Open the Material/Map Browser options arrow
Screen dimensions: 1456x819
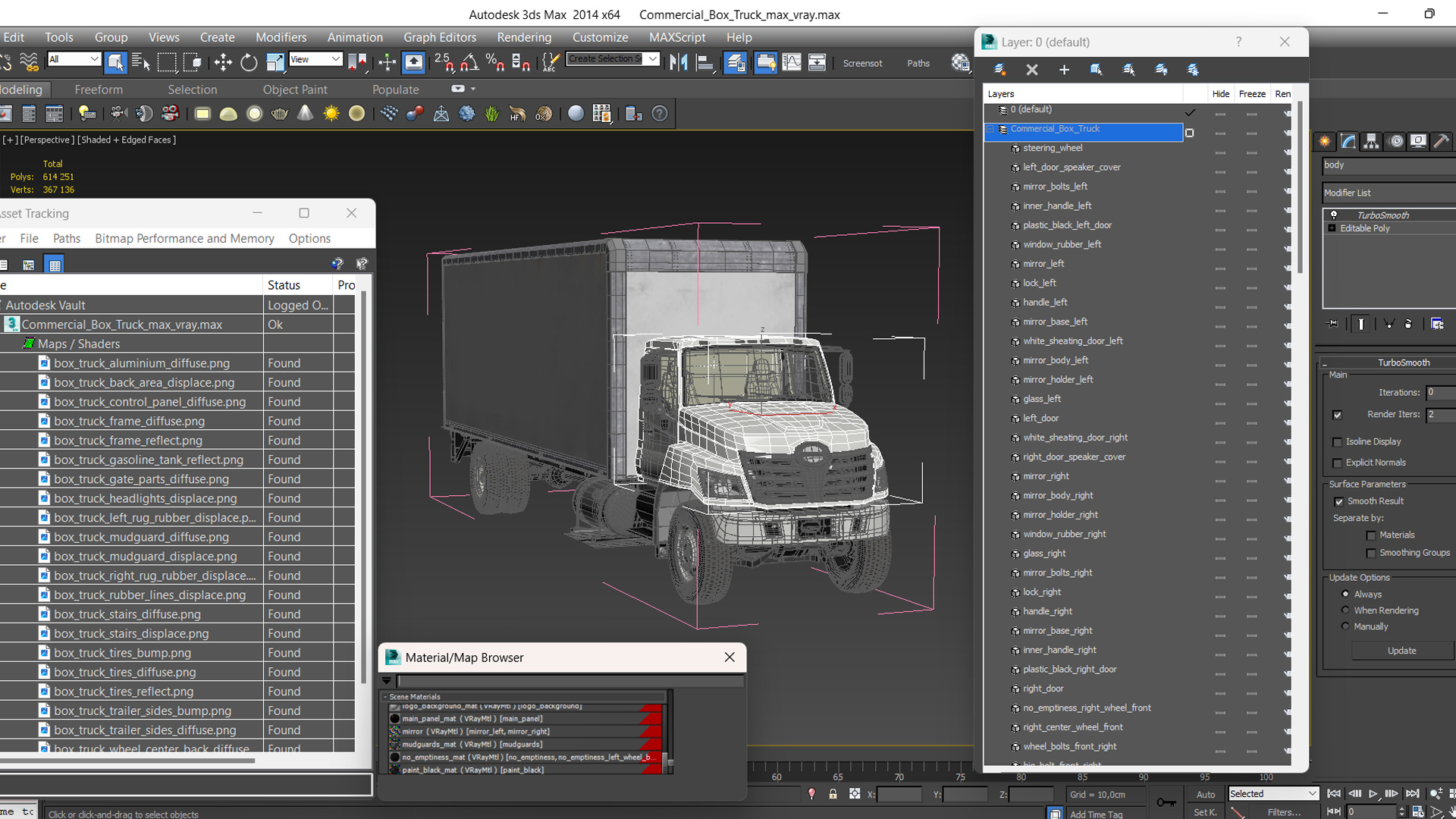(387, 681)
